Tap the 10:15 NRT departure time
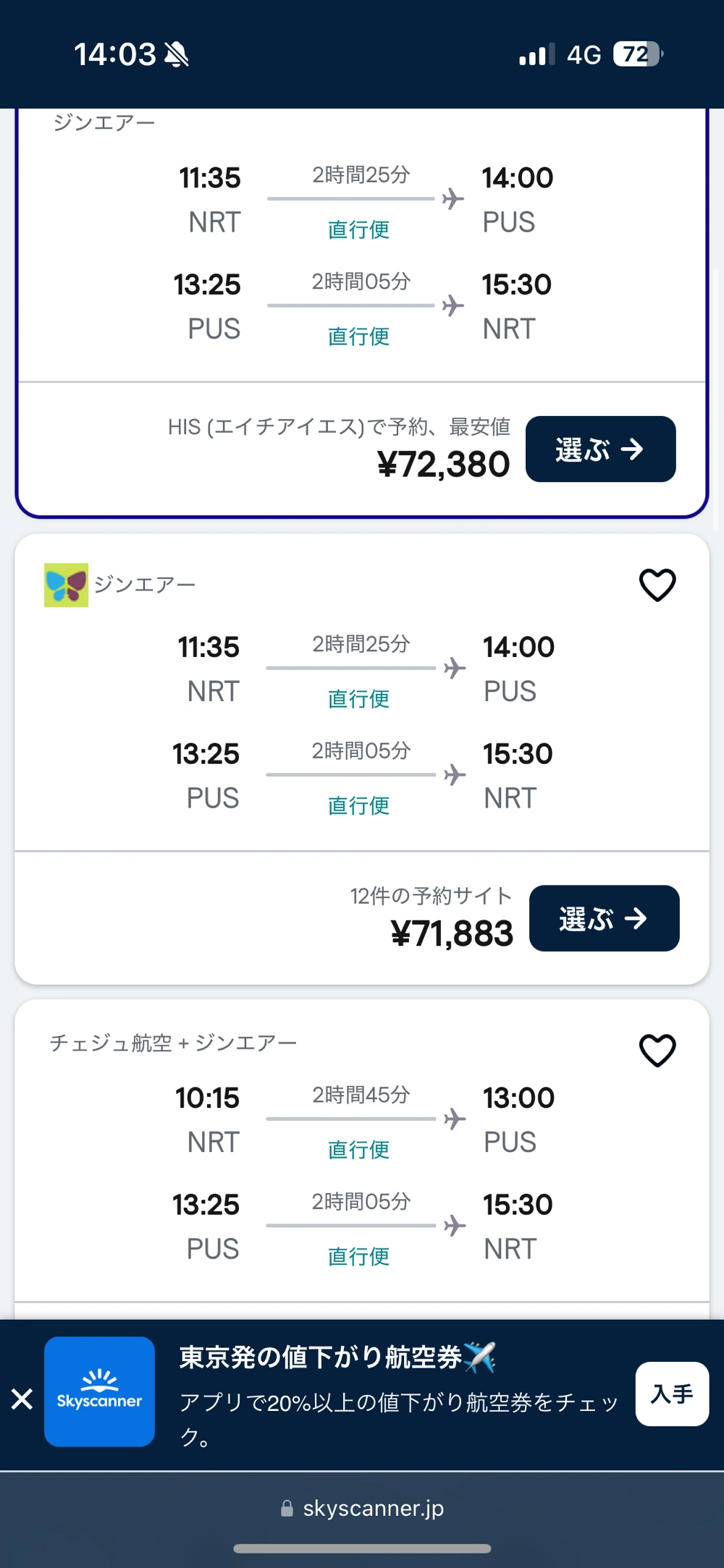 tap(208, 1098)
